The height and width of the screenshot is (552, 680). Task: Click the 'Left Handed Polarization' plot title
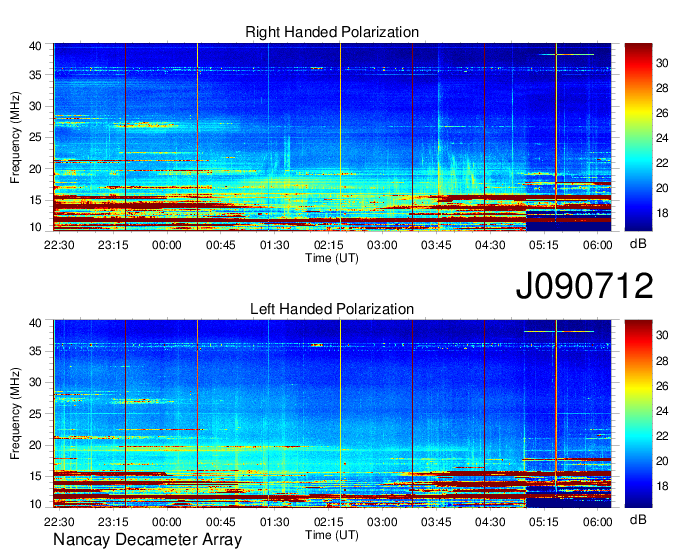[332, 309]
